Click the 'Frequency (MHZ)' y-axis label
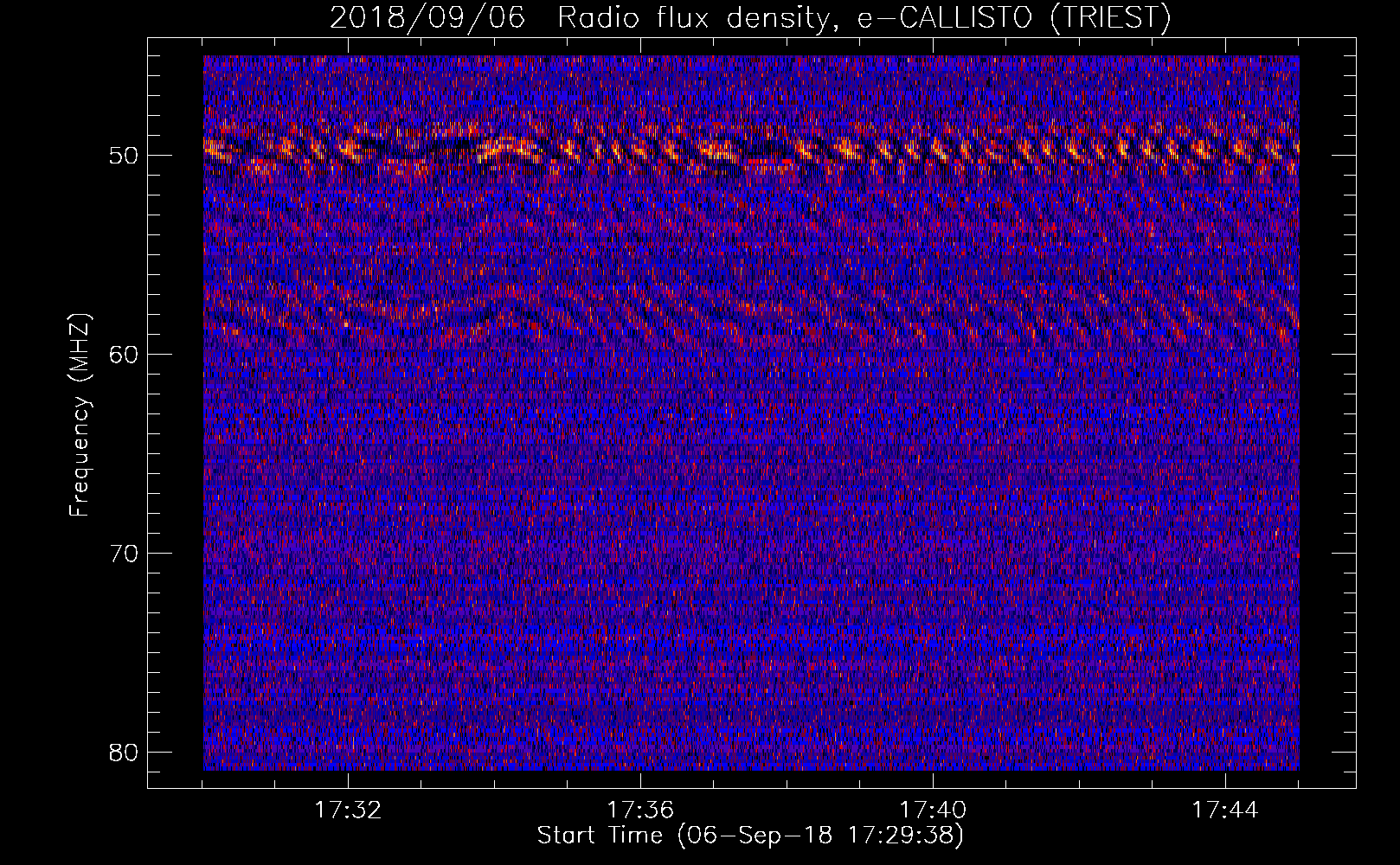Screen dimensions: 1400x865 80,415
